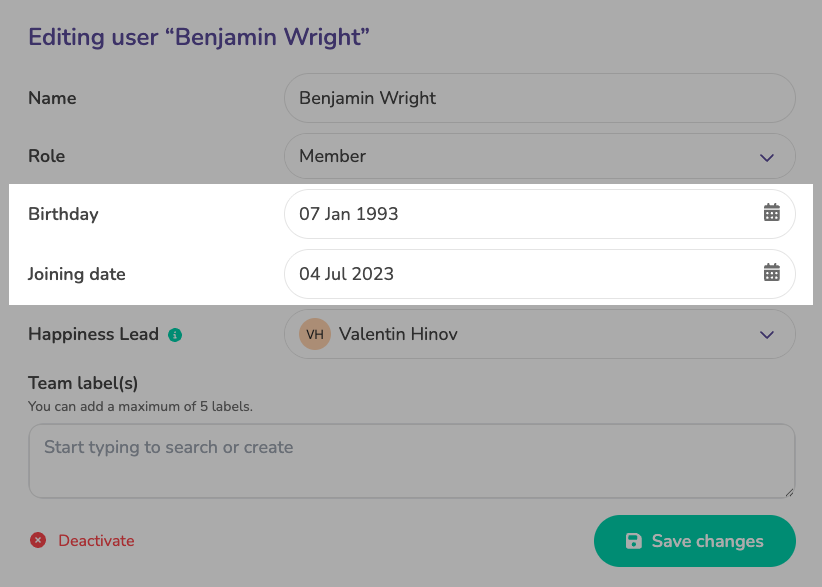Click the Happiness Lead label text
The width and height of the screenshot is (822, 587).
pos(93,335)
